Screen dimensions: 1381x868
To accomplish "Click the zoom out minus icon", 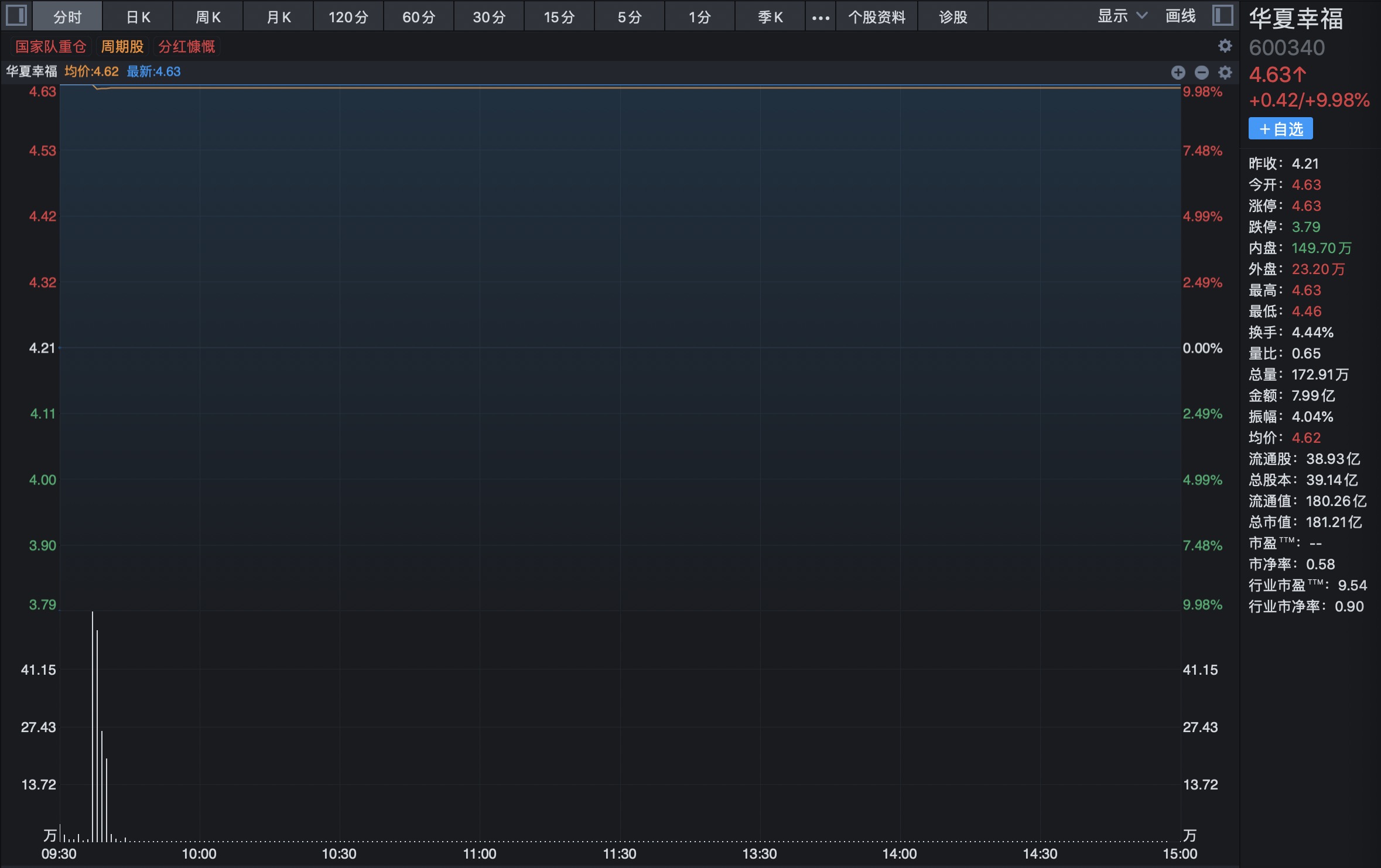I will (1201, 72).
